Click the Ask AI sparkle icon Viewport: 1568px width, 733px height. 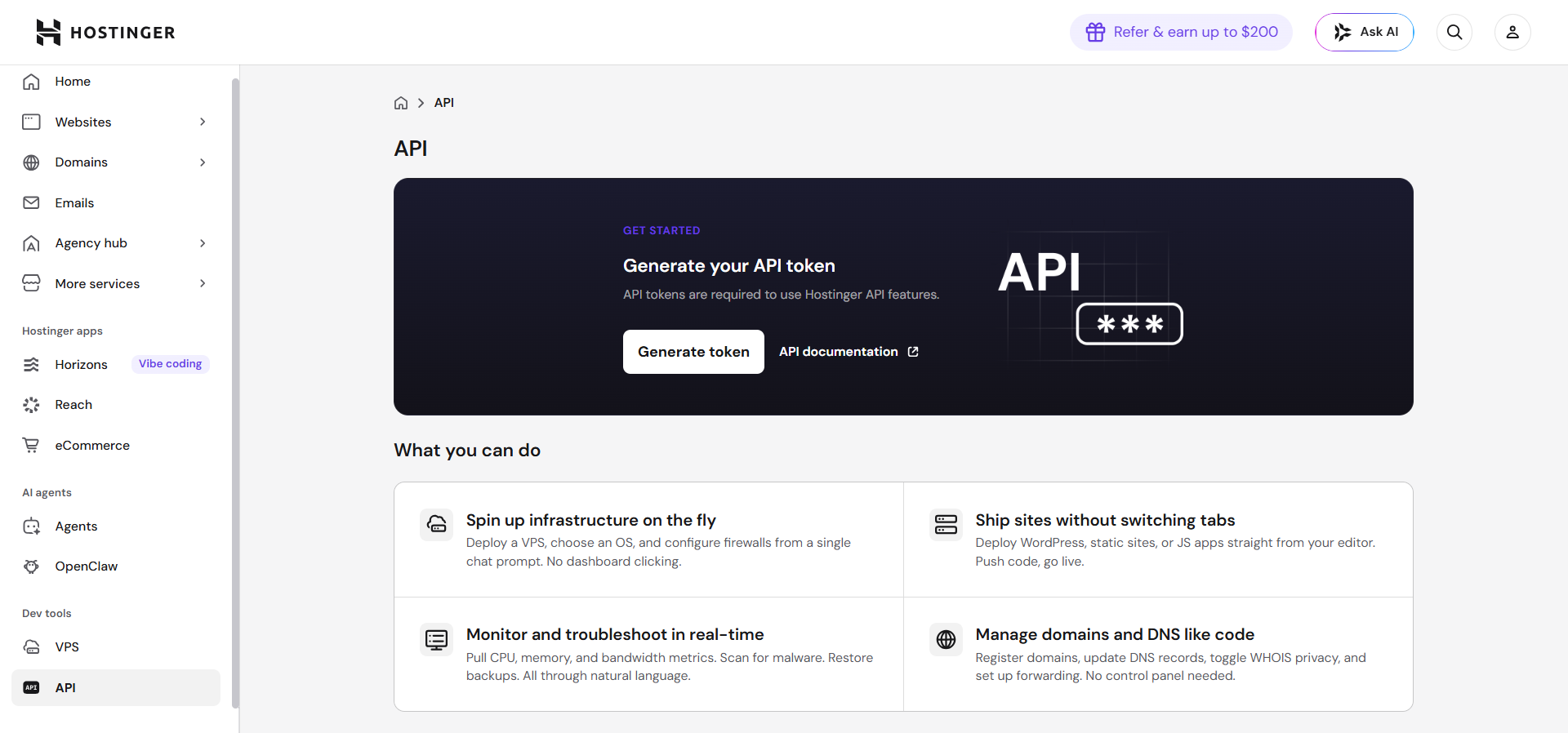click(x=1342, y=32)
